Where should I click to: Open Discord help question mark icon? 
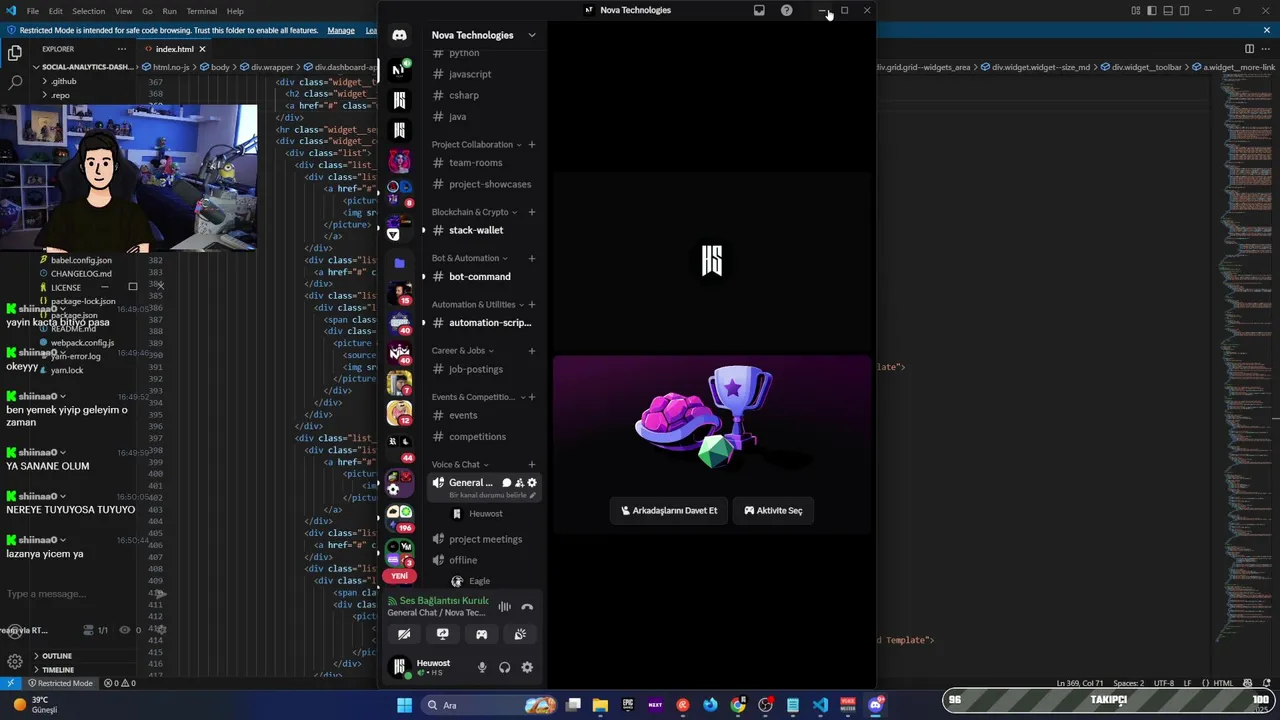786,10
